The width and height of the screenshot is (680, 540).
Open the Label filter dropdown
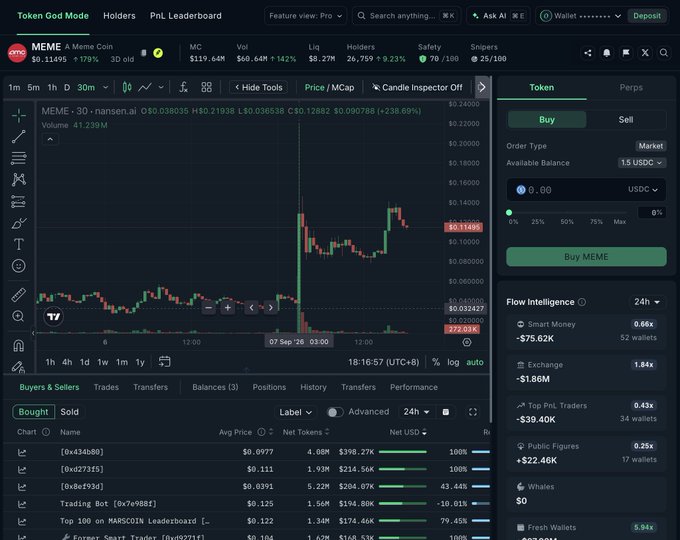point(295,412)
